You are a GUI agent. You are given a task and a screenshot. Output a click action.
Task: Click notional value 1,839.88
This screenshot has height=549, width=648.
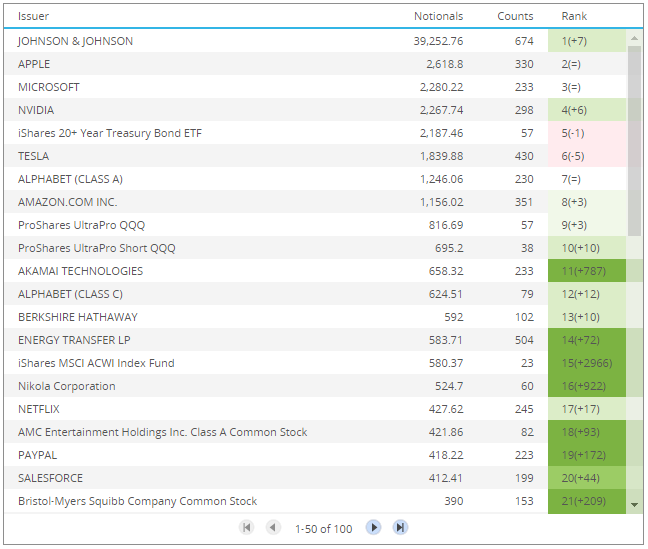tap(442, 156)
